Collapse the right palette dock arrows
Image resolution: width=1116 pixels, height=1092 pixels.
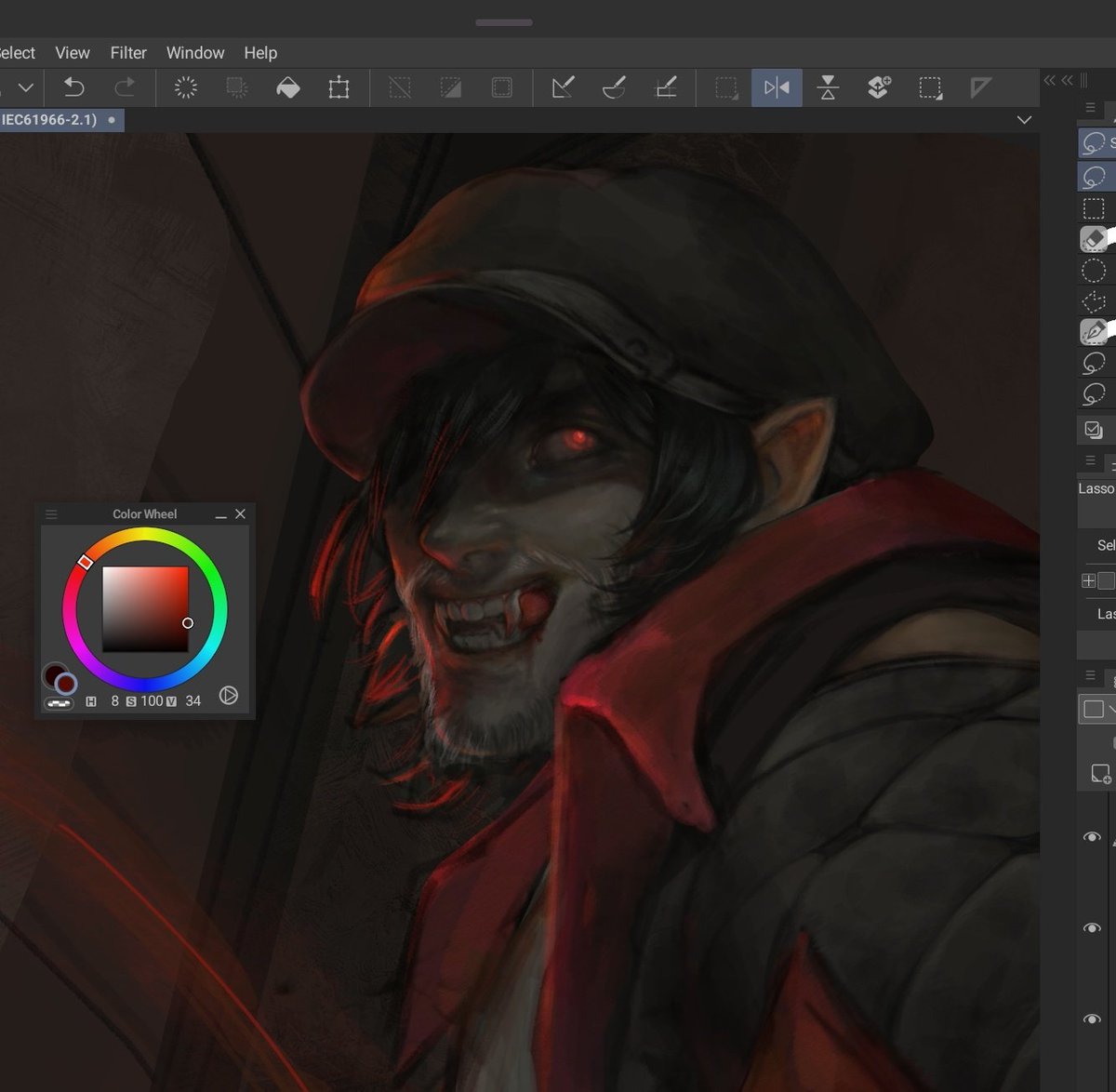coord(1058,81)
